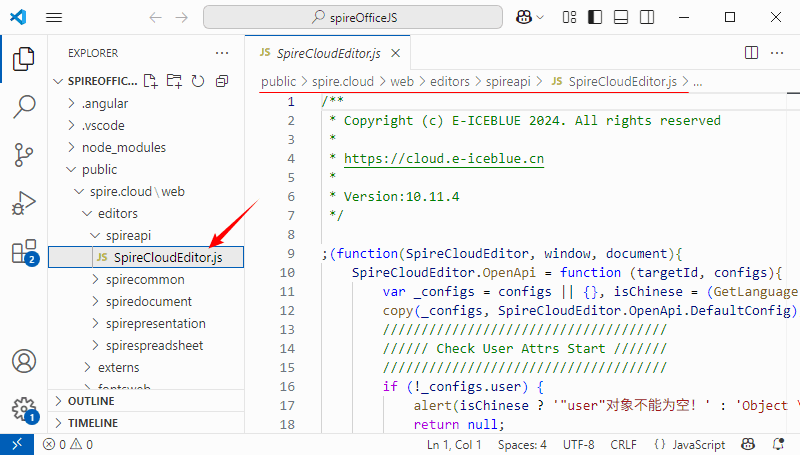Open the Explorer view in activity bar
The height and width of the screenshot is (455, 800).
pyautogui.click(x=23, y=59)
